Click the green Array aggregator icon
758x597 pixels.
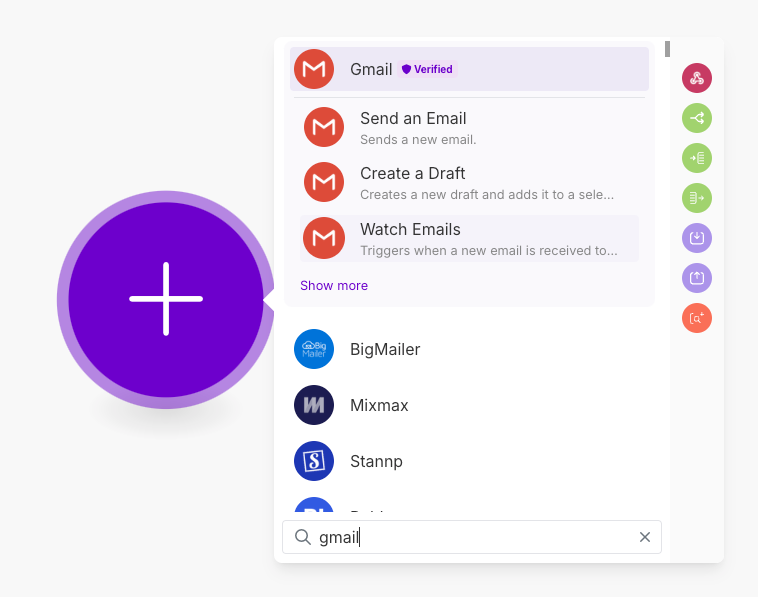697,198
